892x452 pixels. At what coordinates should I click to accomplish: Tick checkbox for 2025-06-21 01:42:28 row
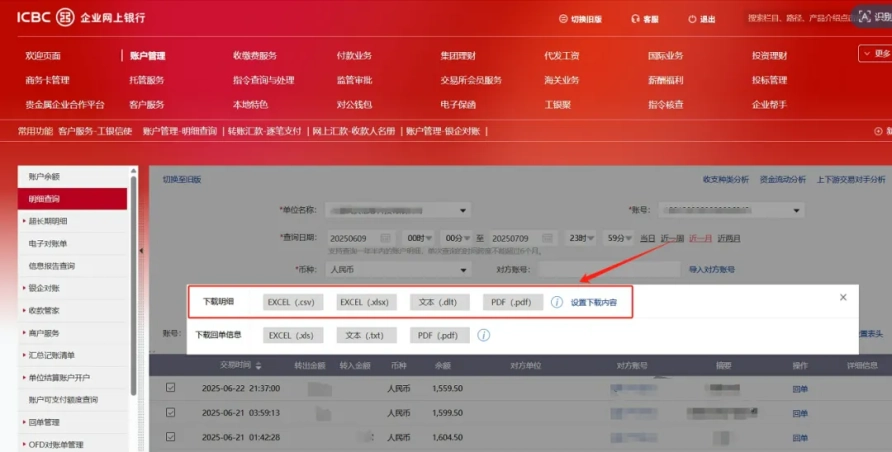pos(171,437)
